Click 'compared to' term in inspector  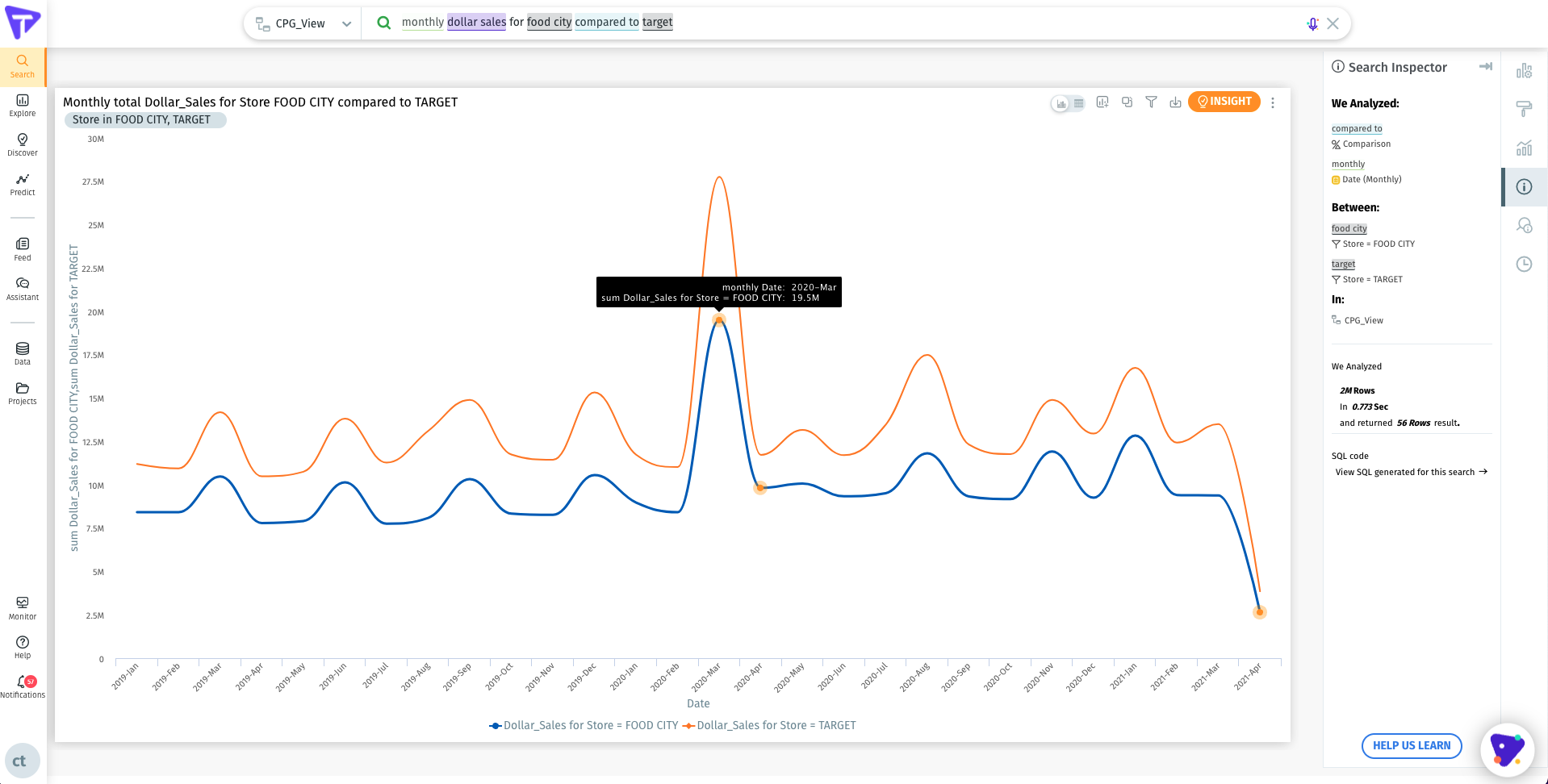[1356, 128]
